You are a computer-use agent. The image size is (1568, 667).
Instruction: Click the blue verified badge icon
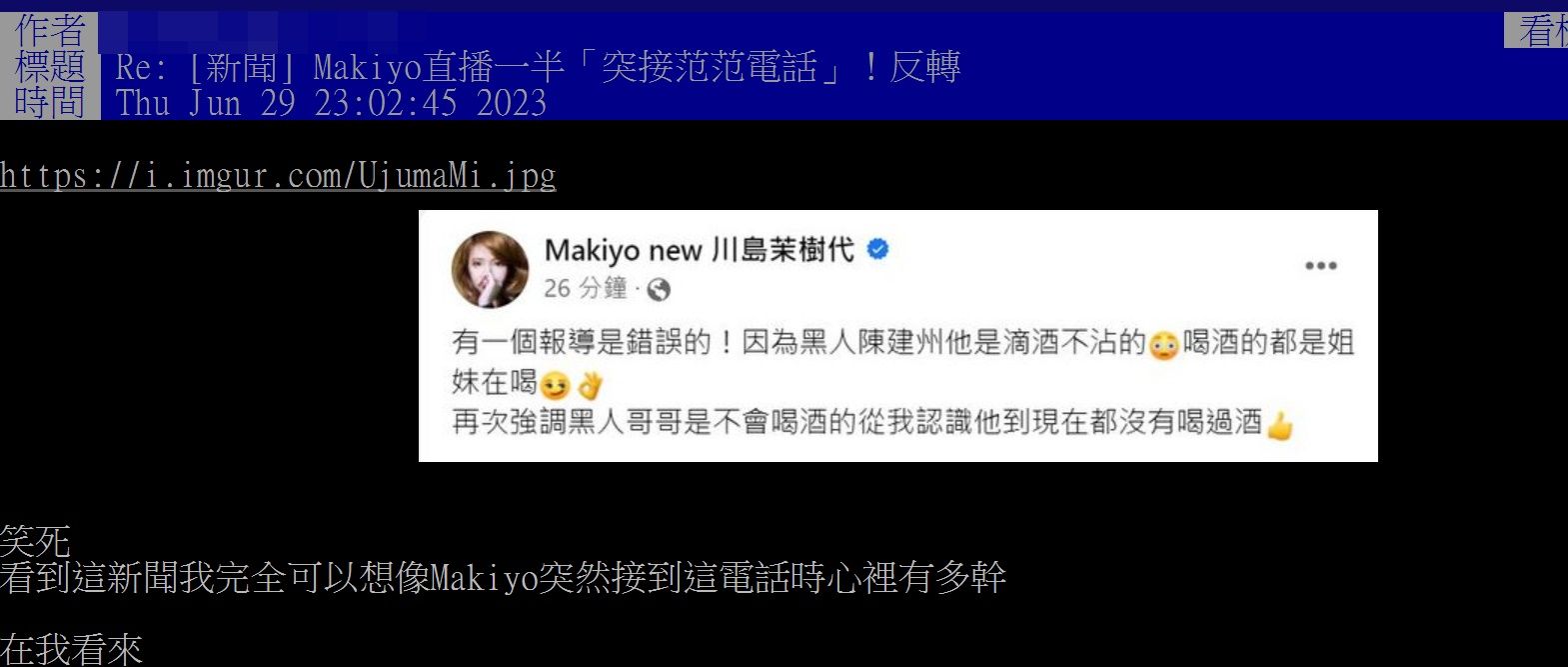(878, 250)
